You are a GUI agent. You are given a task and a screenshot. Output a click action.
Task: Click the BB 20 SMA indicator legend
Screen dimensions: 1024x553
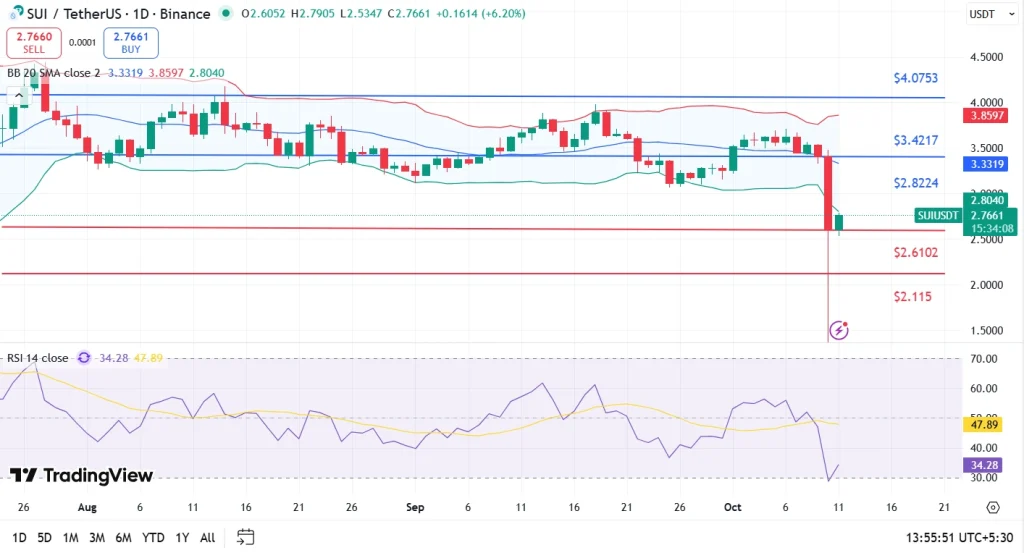(x=54, y=72)
